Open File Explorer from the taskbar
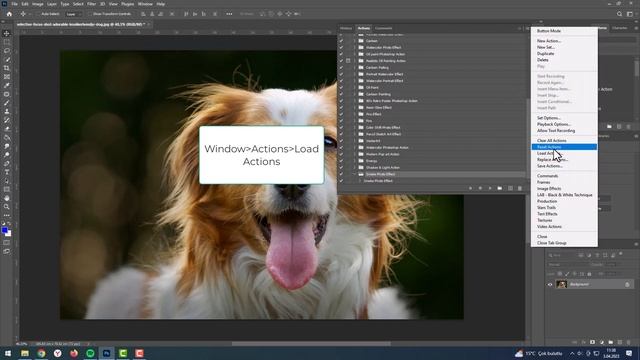The width and height of the screenshot is (640, 360). (25, 353)
